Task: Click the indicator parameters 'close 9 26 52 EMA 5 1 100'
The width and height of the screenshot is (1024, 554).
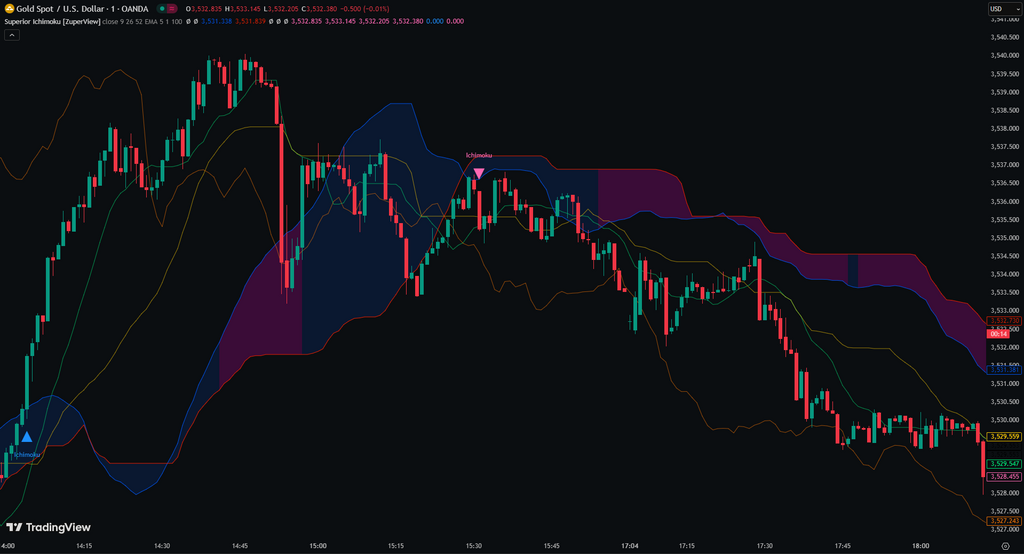Action: pos(142,22)
